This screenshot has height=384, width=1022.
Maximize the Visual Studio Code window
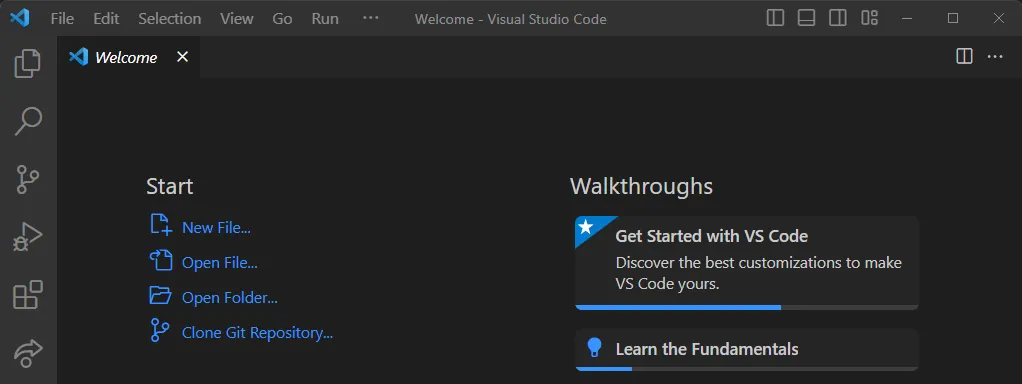coord(953,18)
